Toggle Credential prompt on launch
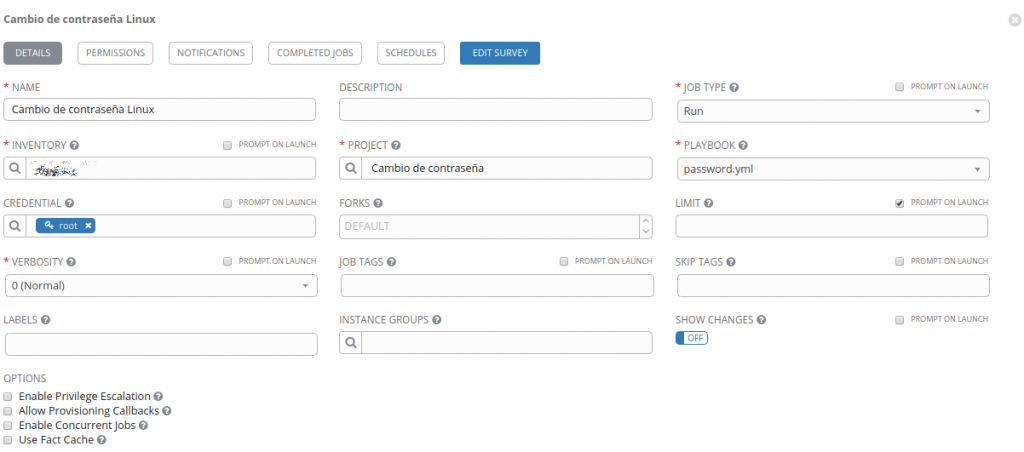Viewport: 1024px width, 452px height. [227, 203]
